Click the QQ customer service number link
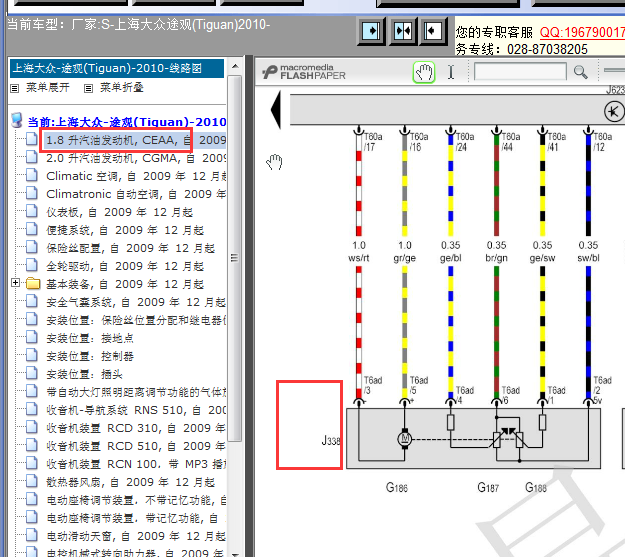Viewport: 625px width, 557px height. point(582,33)
